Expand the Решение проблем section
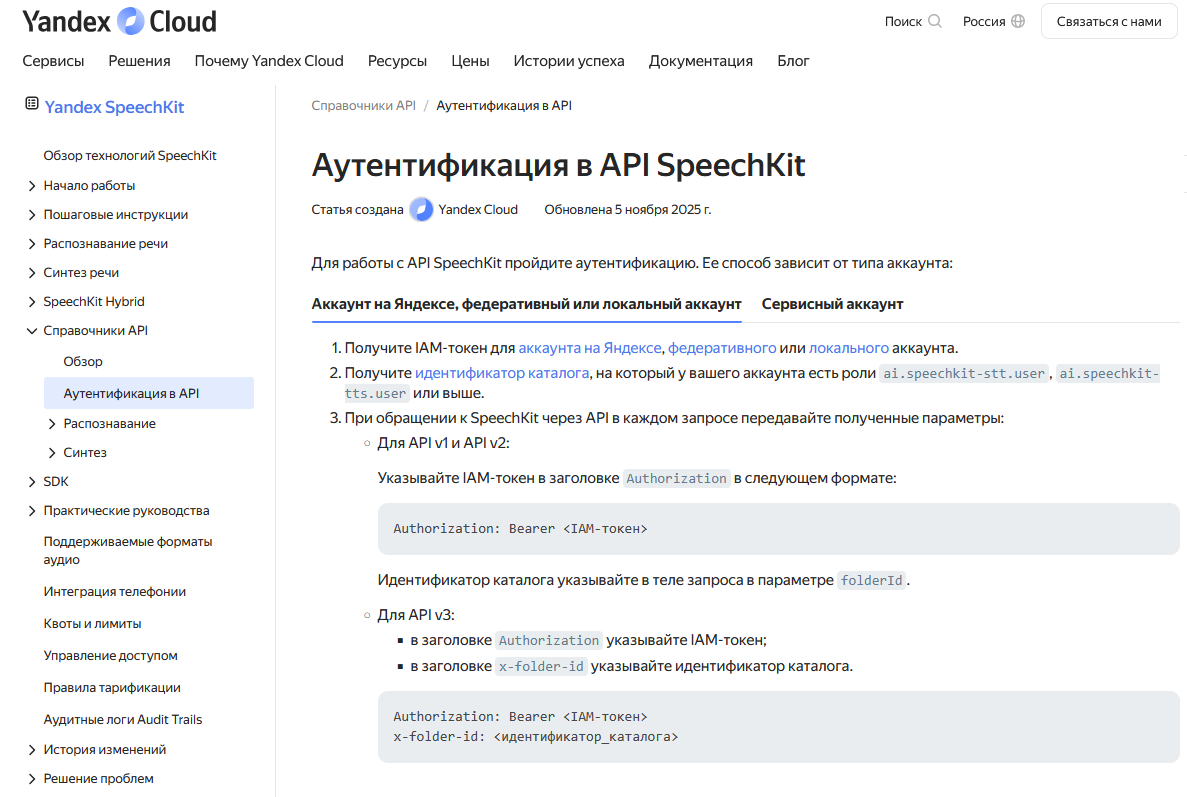The height and width of the screenshot is (797, 1187). (x=32, y=779)
